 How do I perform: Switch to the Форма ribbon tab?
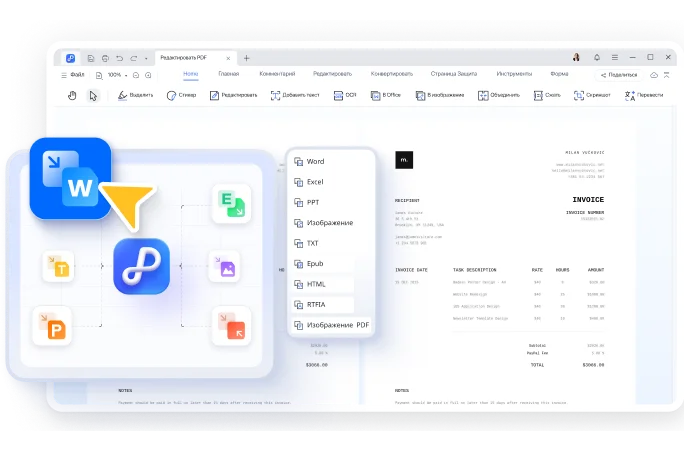[x=559, y=74]
